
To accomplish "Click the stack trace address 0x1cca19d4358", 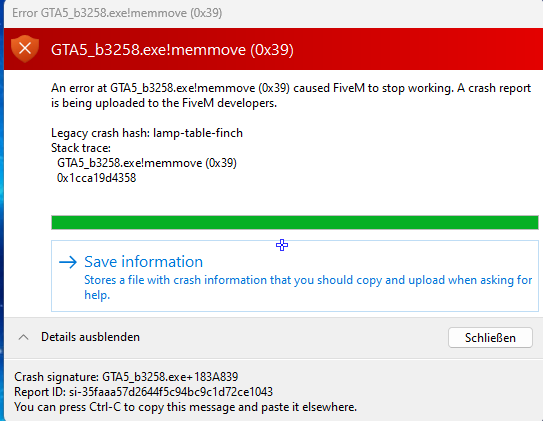I will (x=96, y=178).
